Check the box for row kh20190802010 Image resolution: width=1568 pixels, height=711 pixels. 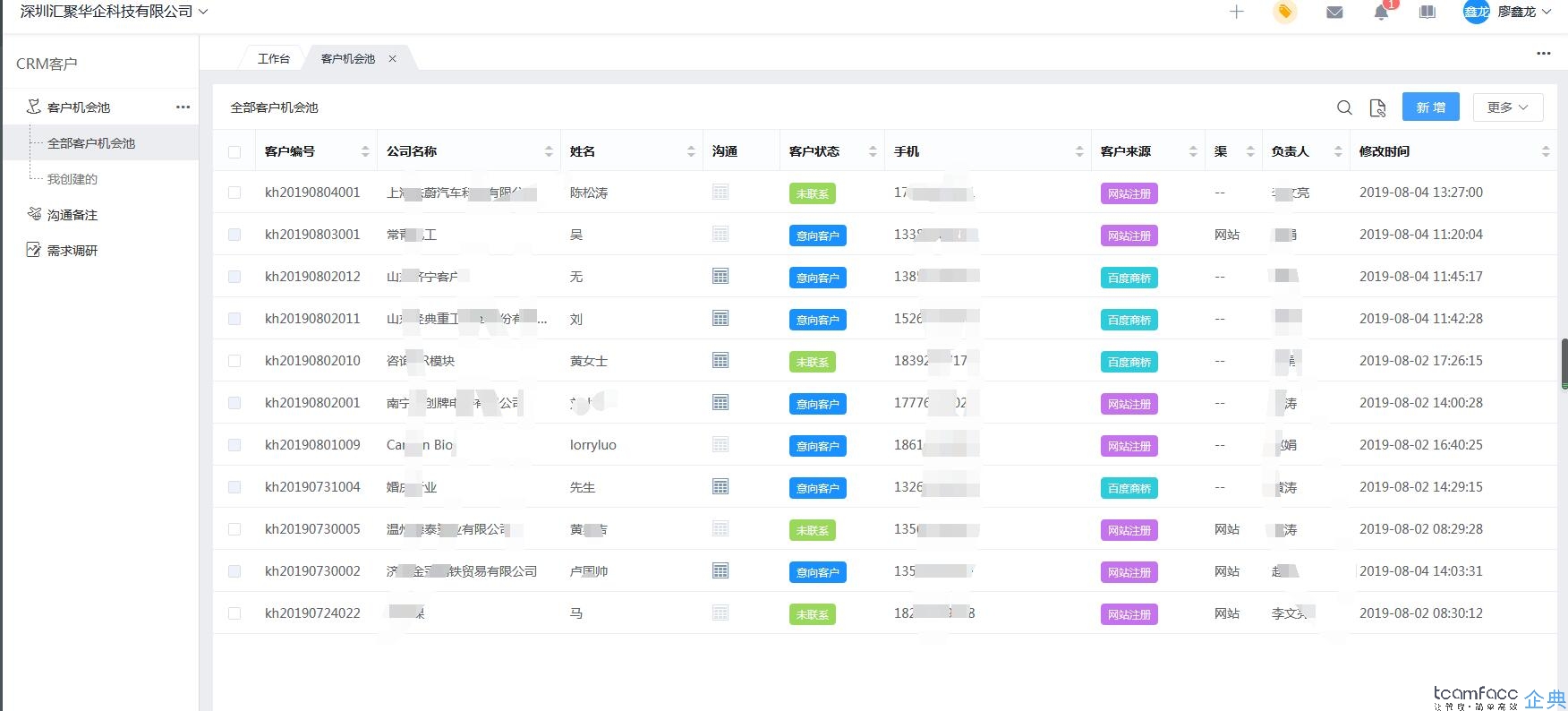click(x=234, y=361)
